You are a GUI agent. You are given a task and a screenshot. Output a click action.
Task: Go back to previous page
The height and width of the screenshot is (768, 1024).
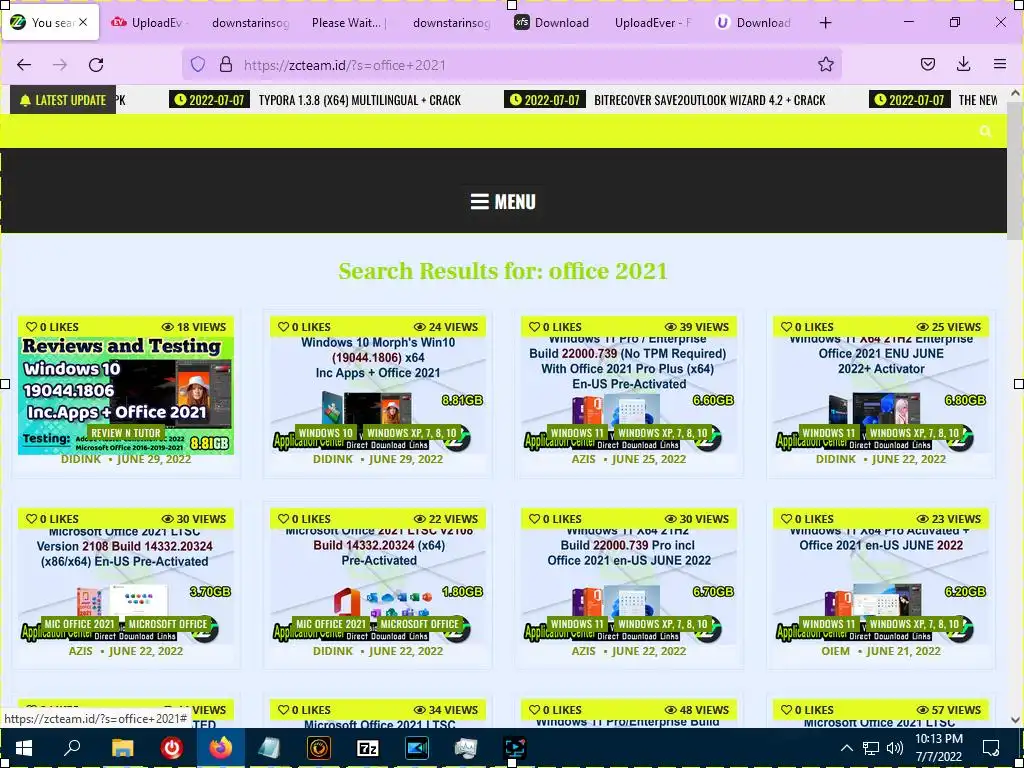pyautogui.click(x=24, y=64)
